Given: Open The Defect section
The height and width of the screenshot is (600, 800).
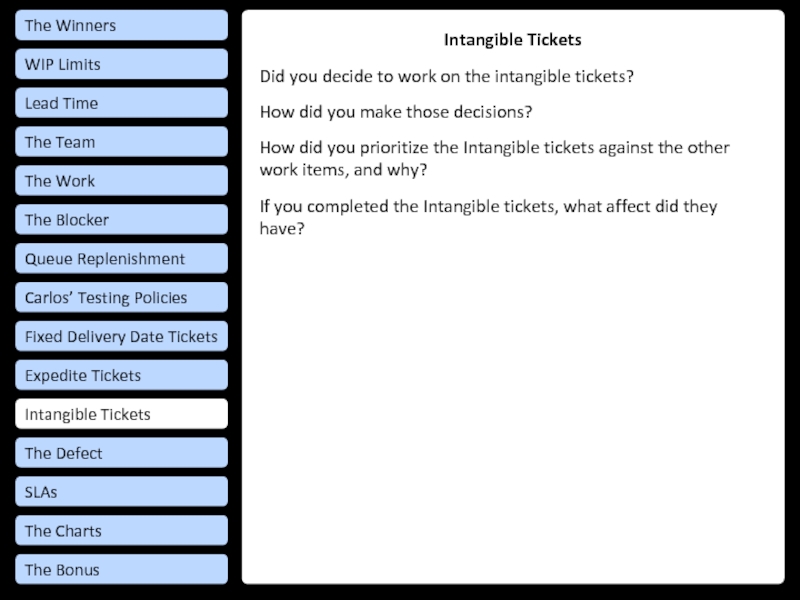Looking at the screenshot, I should (x=121, y=453).
